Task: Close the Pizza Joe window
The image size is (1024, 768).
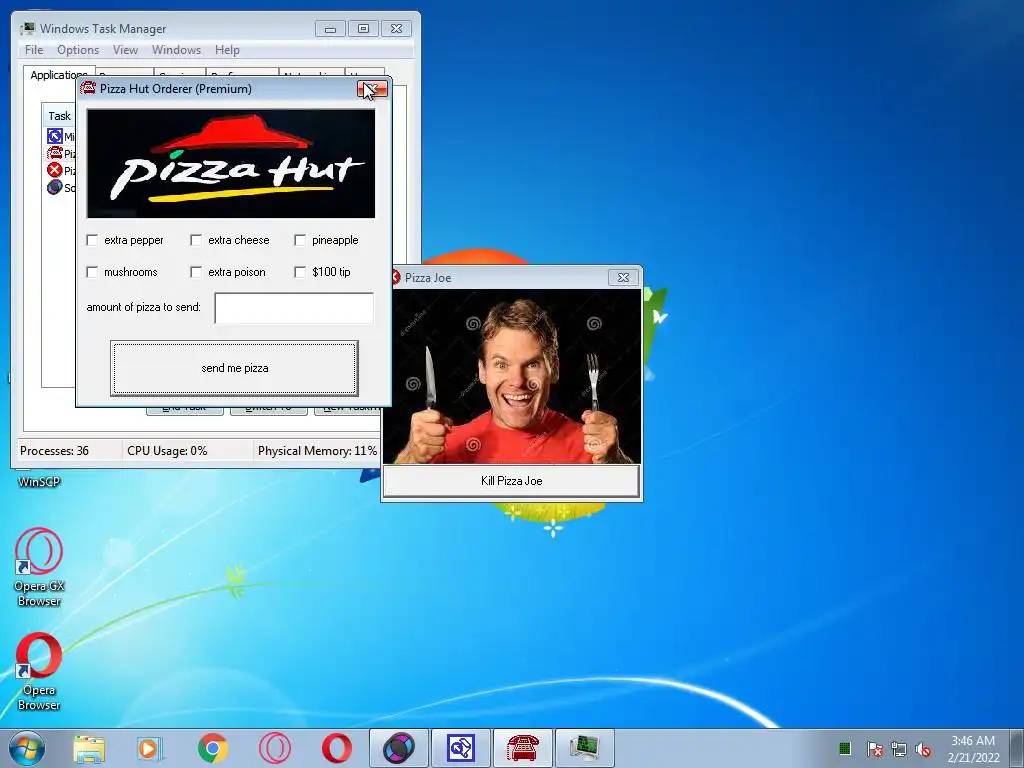Action: (623, 278)
